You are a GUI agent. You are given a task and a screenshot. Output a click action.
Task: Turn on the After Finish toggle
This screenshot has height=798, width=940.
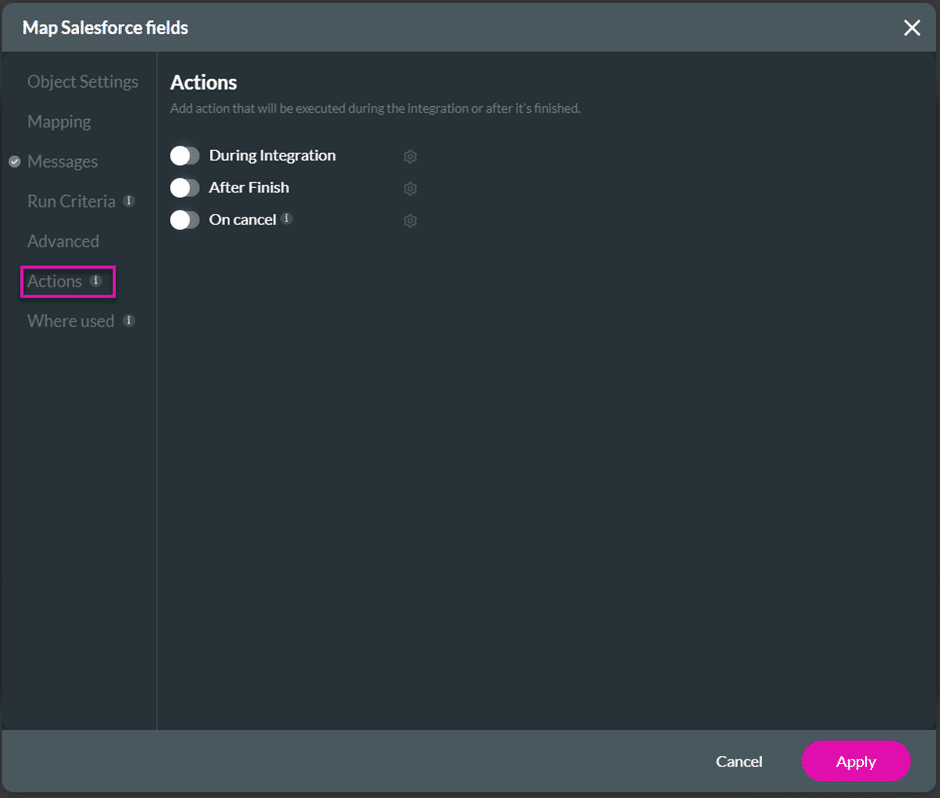[x=185, y=188]
